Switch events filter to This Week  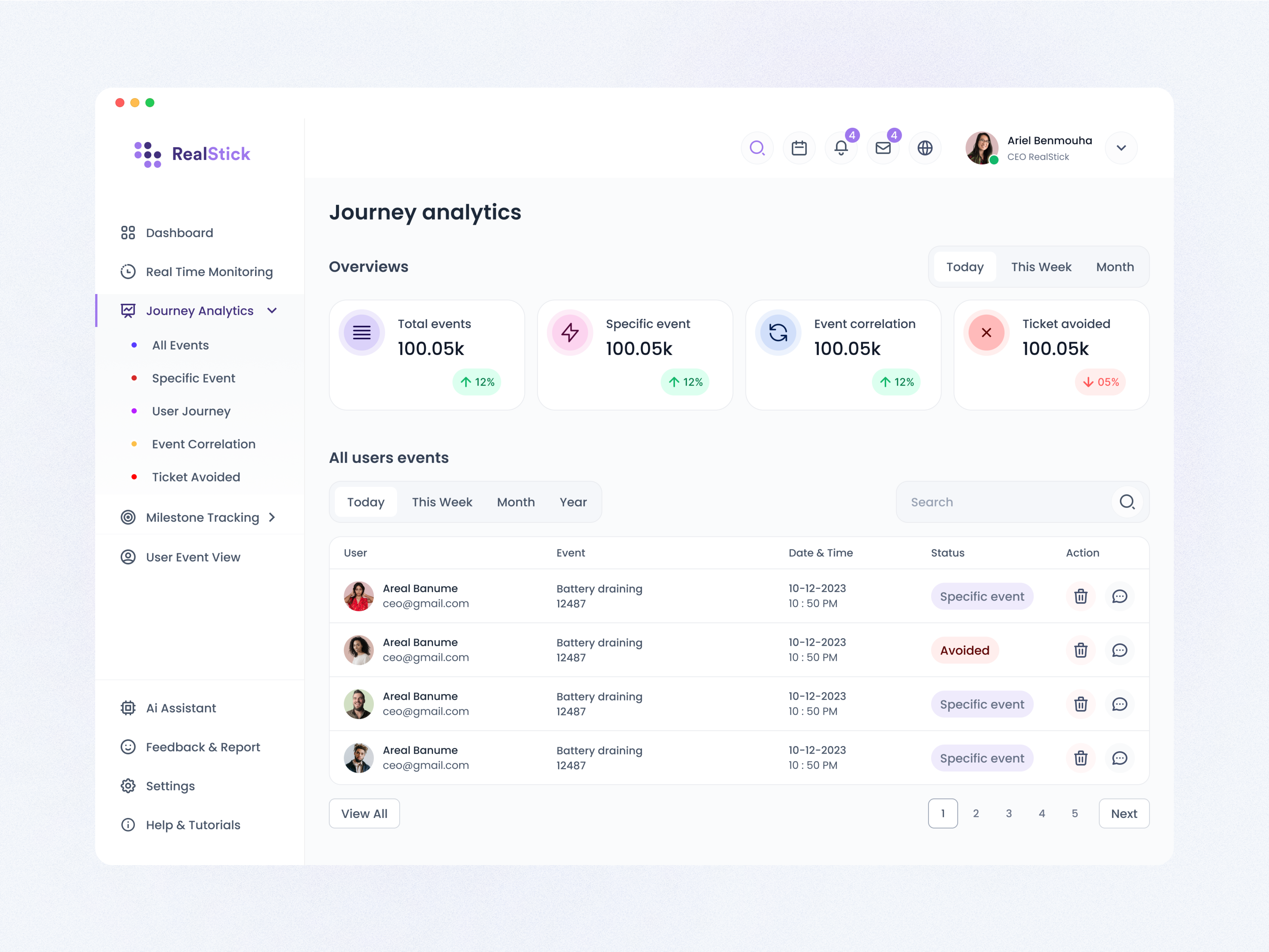442,502
